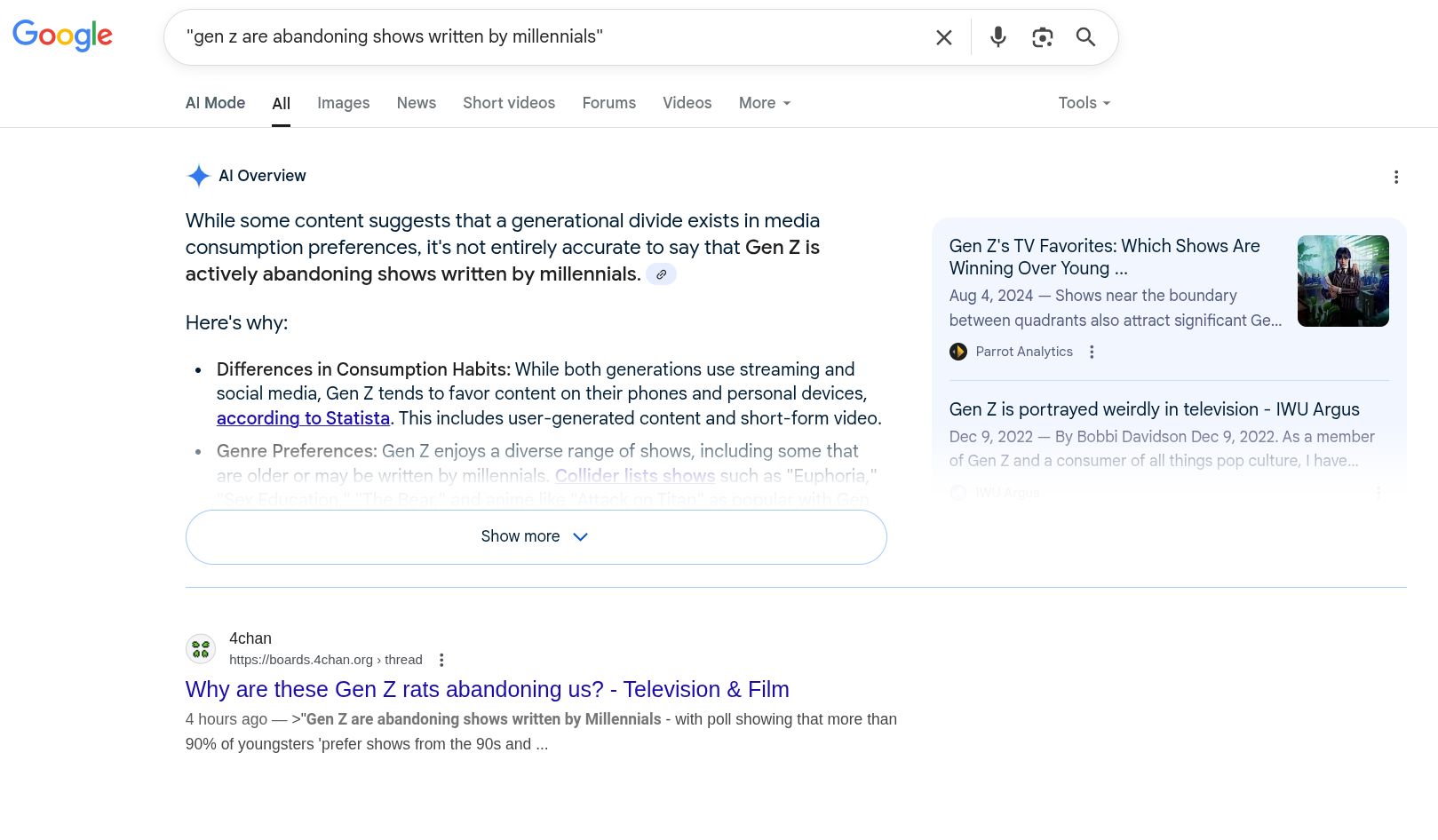This screenshot has height=840, width=1438.
Task: Click the Wednesday show thumbnail image
Action: (1342, 281)
